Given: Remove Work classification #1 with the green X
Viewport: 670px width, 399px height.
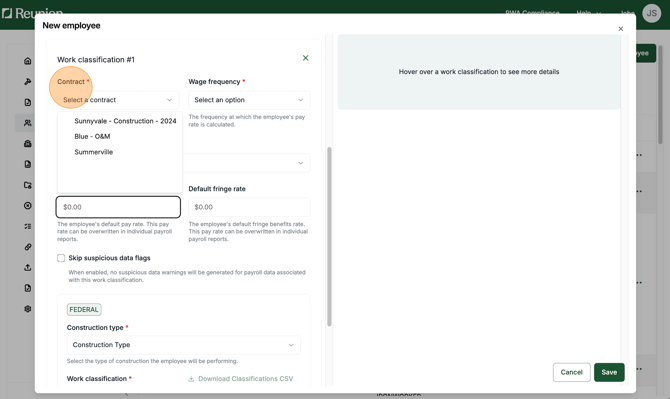Looking at the screenshot, I should [306, 58].
